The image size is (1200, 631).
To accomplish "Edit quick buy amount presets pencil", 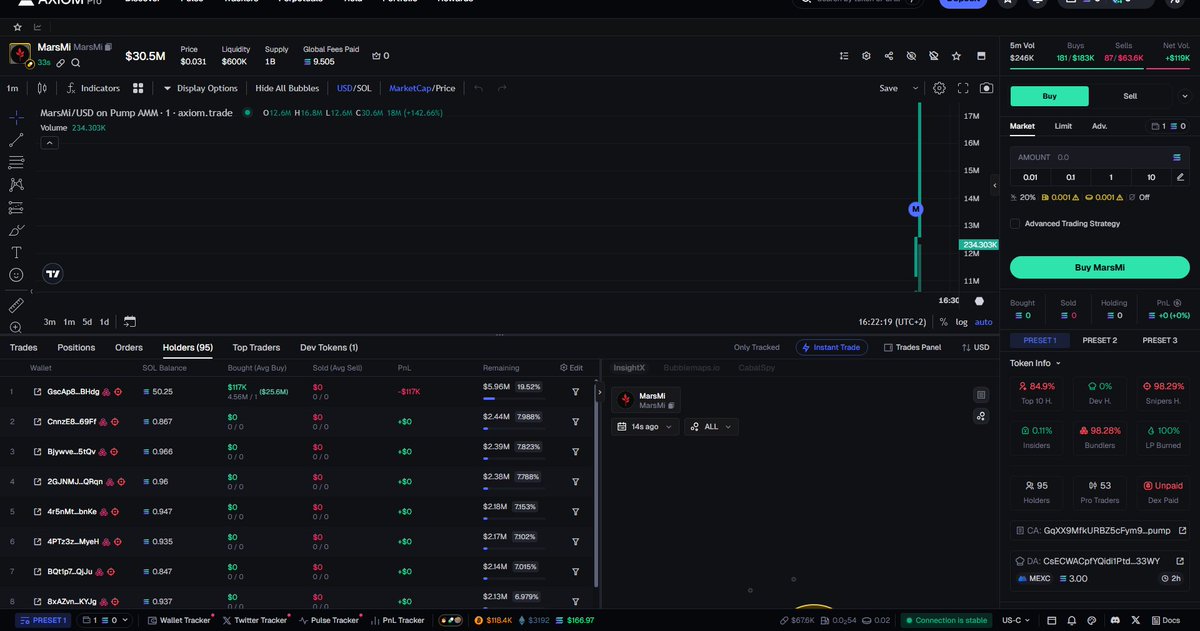I will point(1180,177).
